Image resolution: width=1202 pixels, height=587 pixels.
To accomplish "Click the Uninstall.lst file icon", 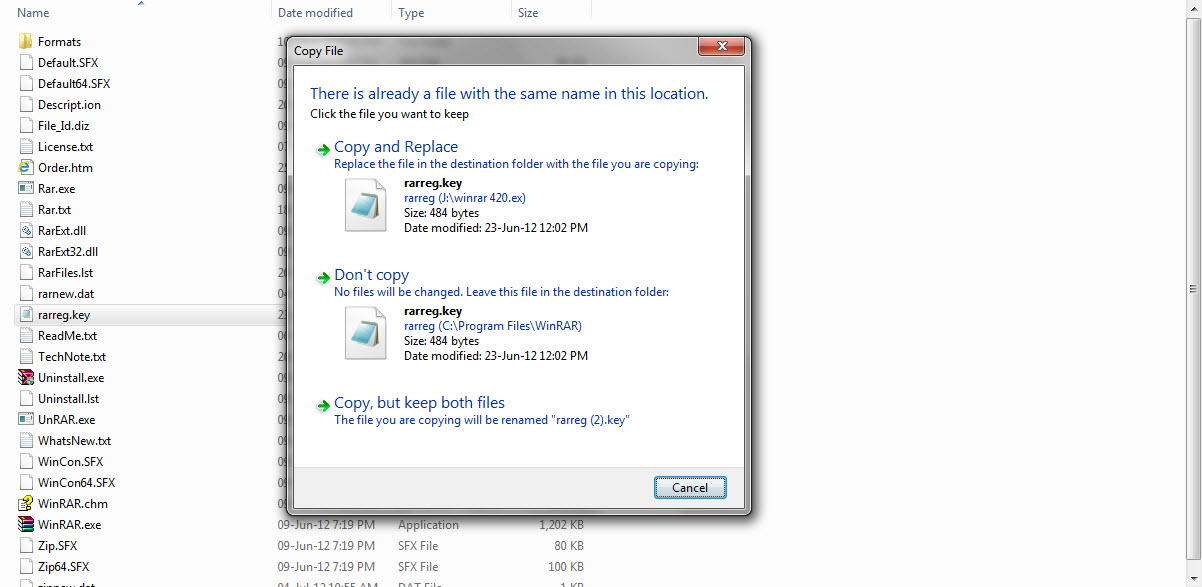I will (x=26, y=398).
